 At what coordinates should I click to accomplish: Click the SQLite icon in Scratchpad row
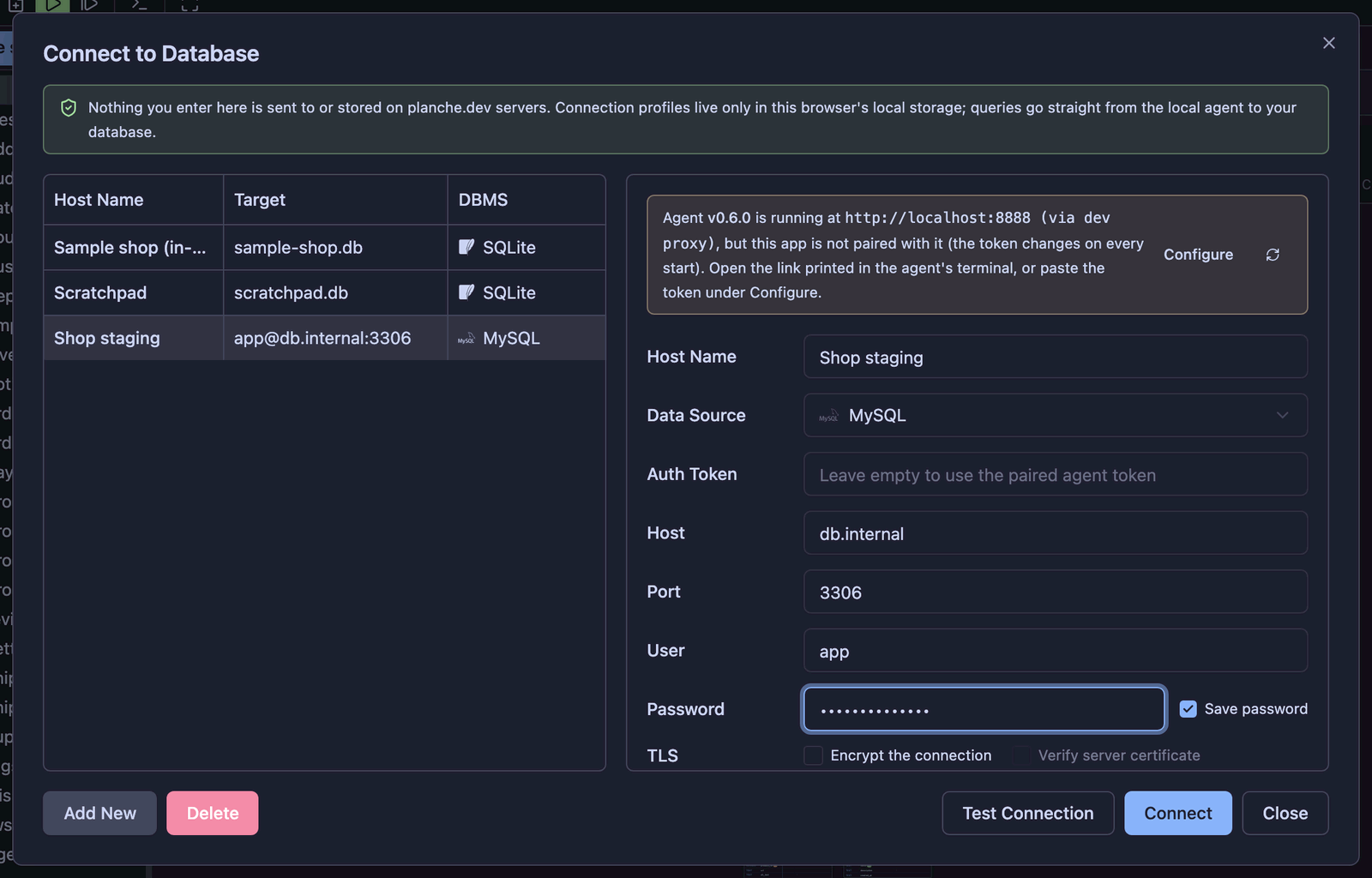(466, 292)
